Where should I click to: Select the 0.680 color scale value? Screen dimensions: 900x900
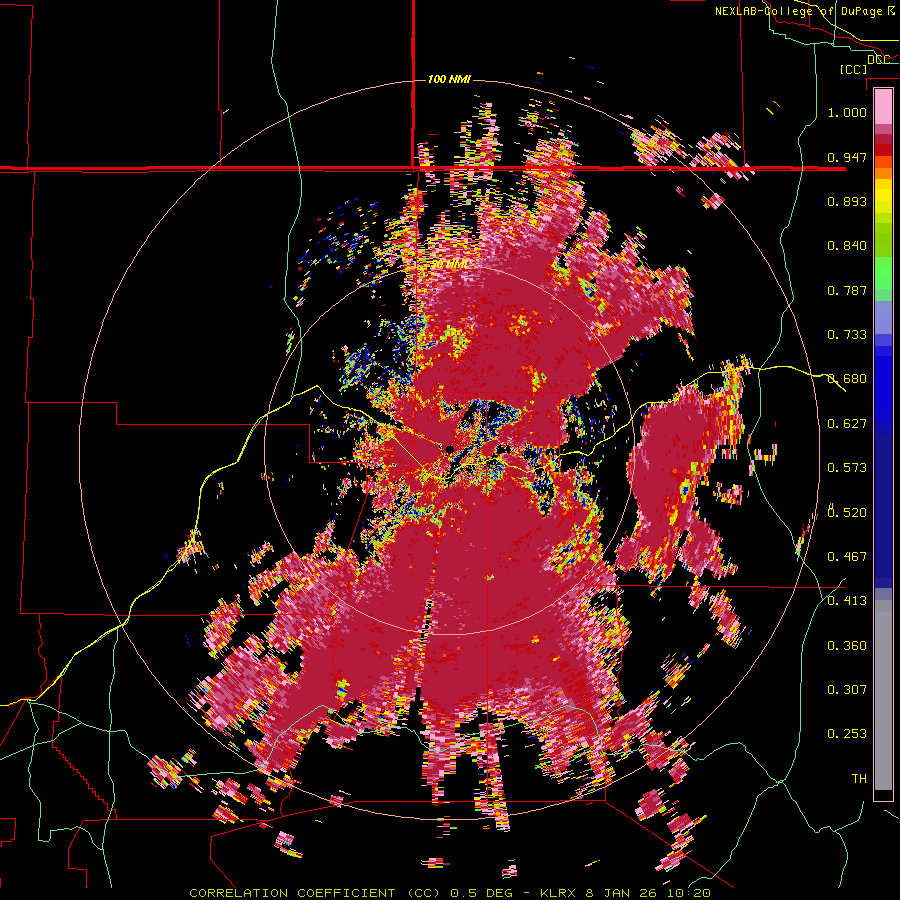847,379
